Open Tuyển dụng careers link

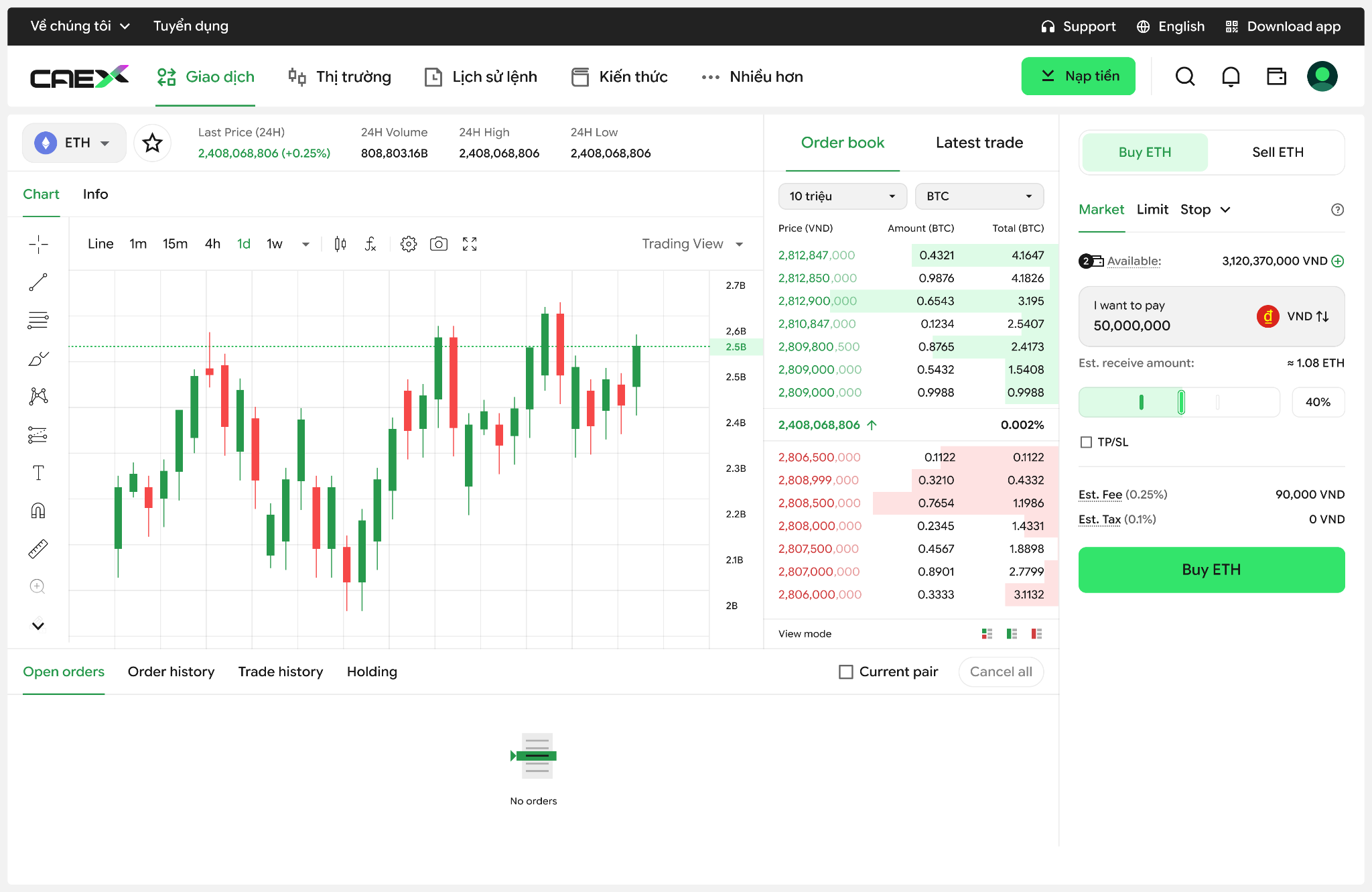pos(190,26)
